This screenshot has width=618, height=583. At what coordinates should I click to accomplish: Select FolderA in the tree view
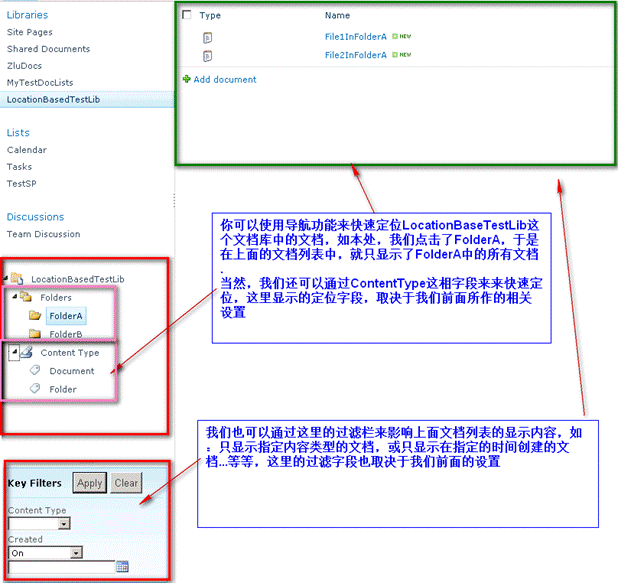(66, 316)
